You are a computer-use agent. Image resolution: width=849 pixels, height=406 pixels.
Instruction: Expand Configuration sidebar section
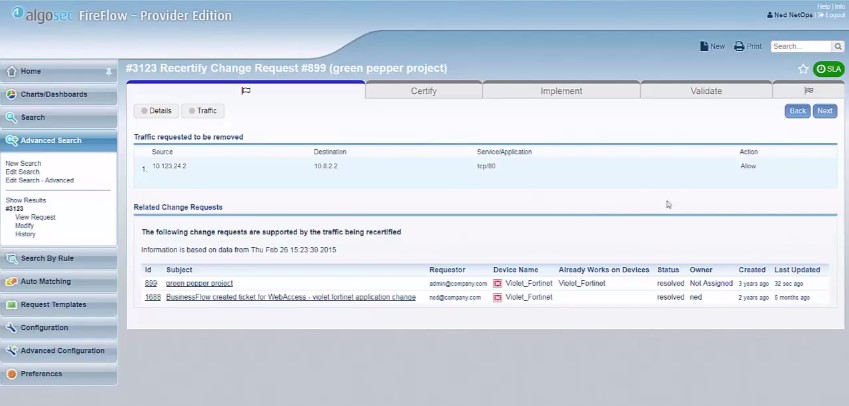coord(58,328)
